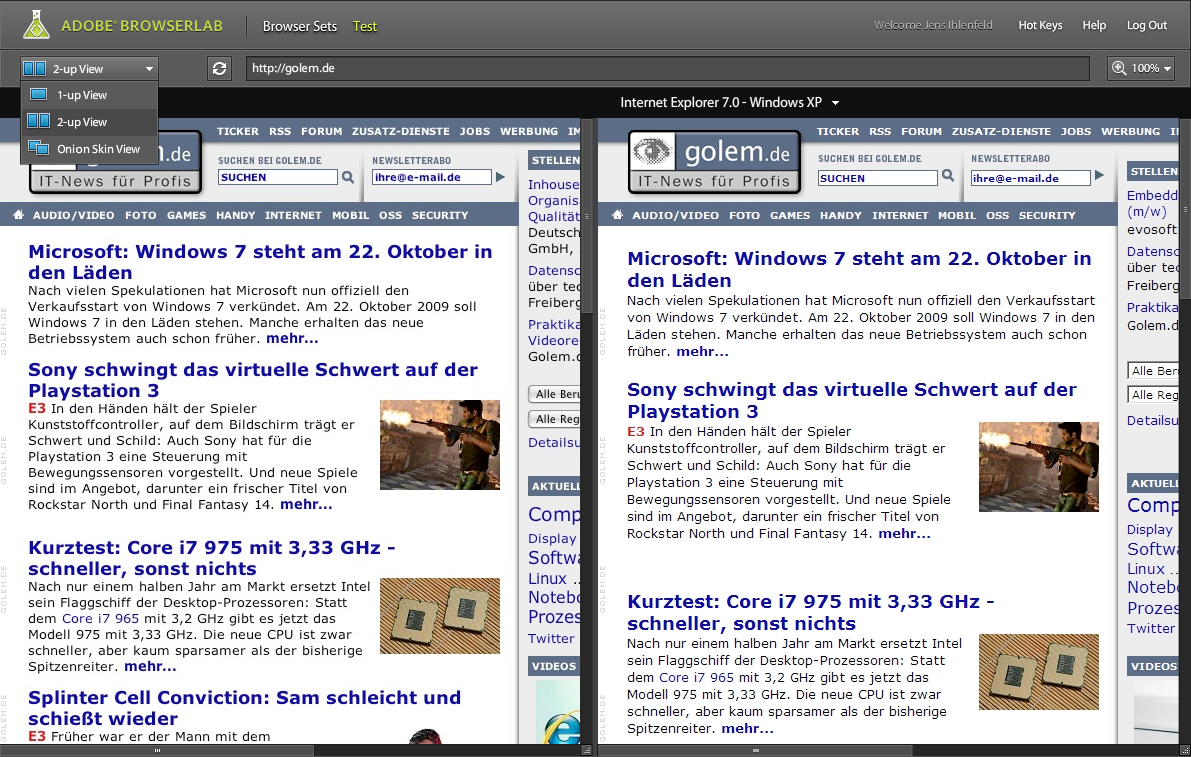Screen dimensions: 1191x757
Task: Open Core i7 975 headline in left pane
Action: click(211, 558)
